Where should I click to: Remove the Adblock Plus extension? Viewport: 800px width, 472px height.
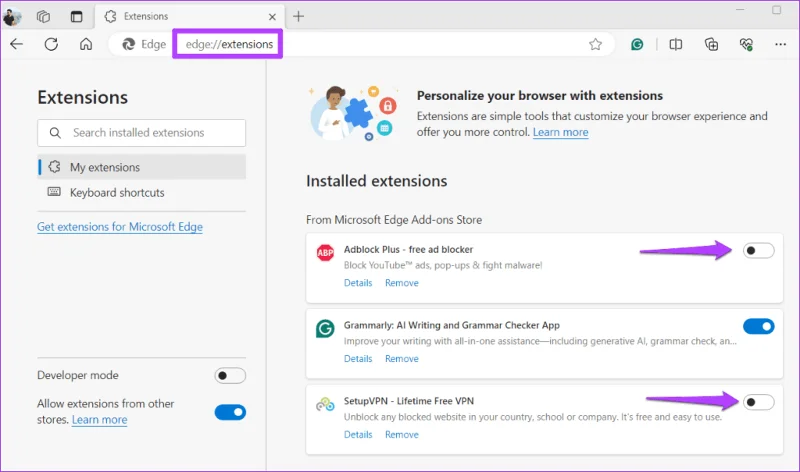point(402,283)
